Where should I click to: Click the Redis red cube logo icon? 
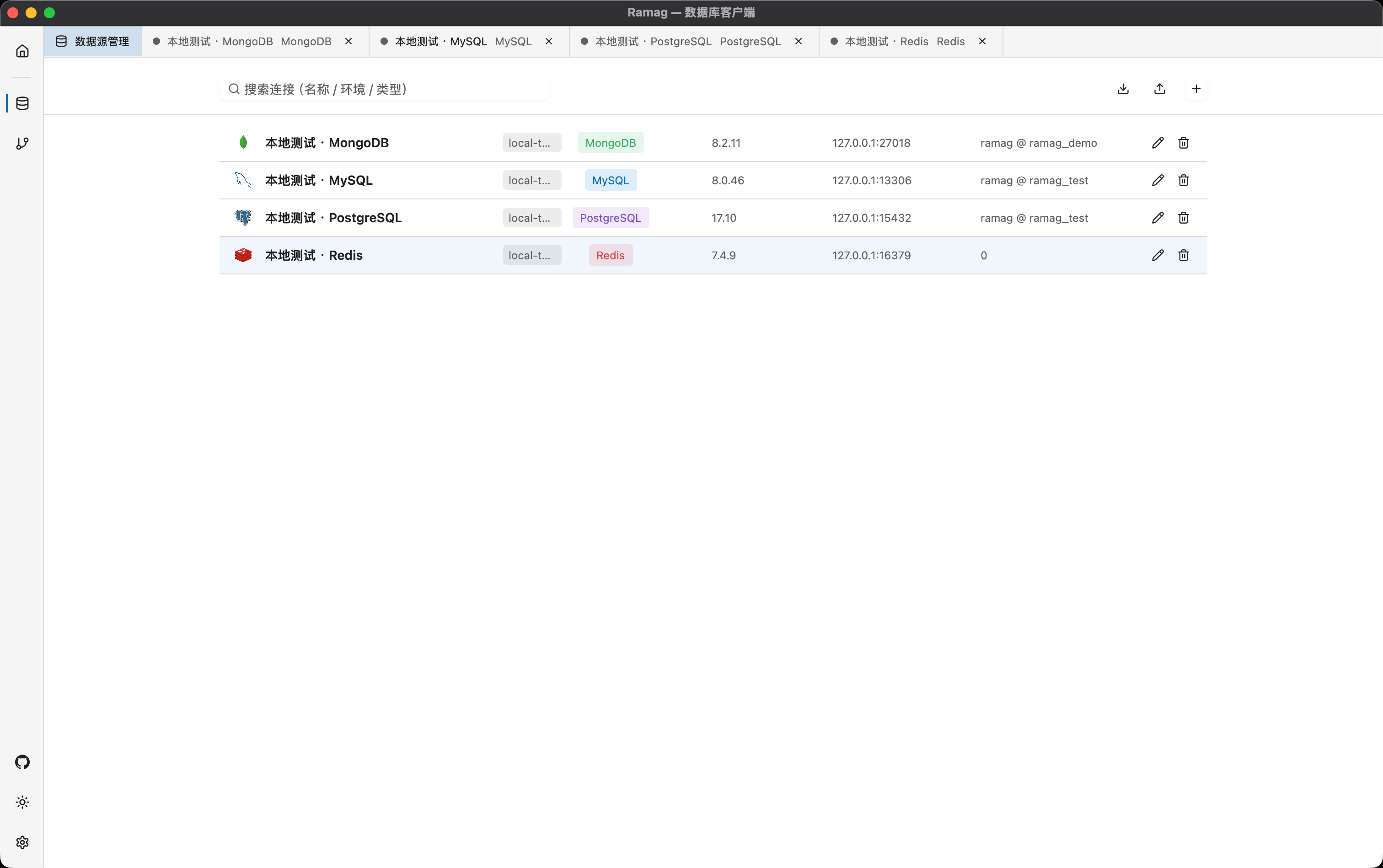coord(243,256)
